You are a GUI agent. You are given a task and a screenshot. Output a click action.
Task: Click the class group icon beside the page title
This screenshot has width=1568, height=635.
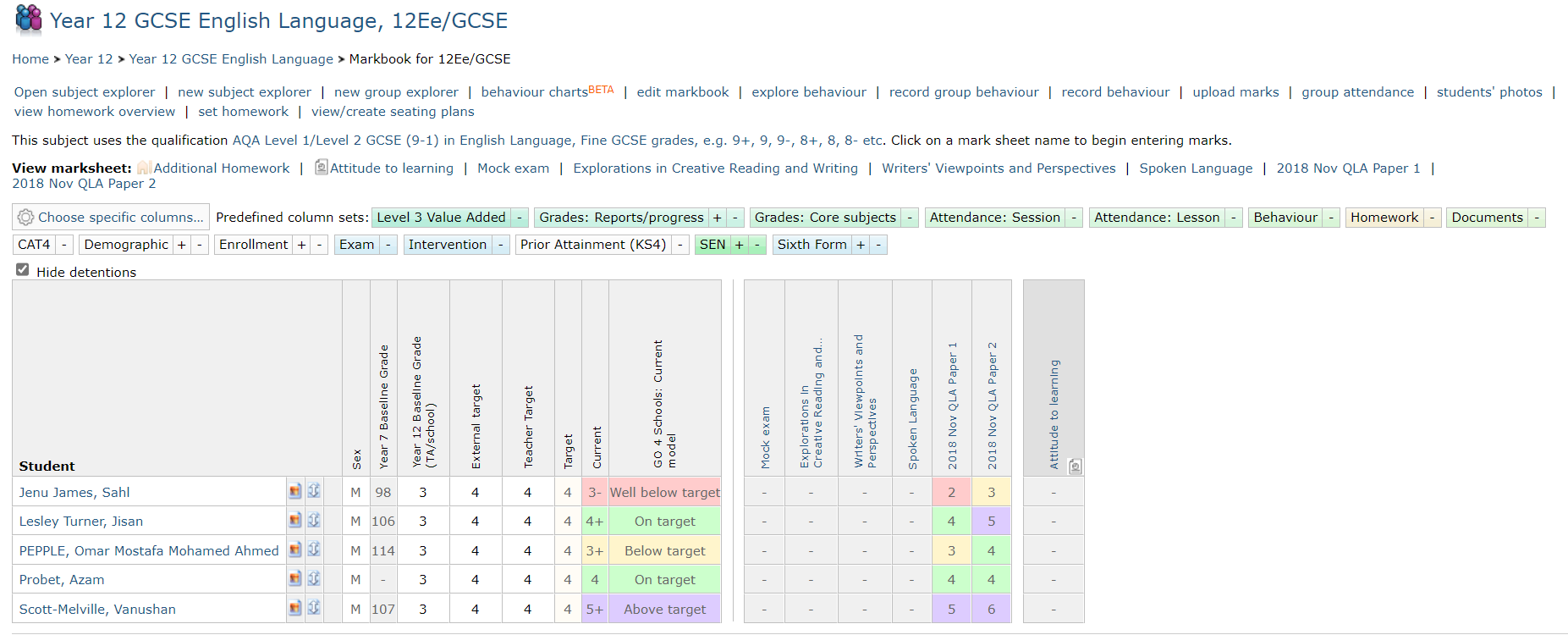click(29, 19)
